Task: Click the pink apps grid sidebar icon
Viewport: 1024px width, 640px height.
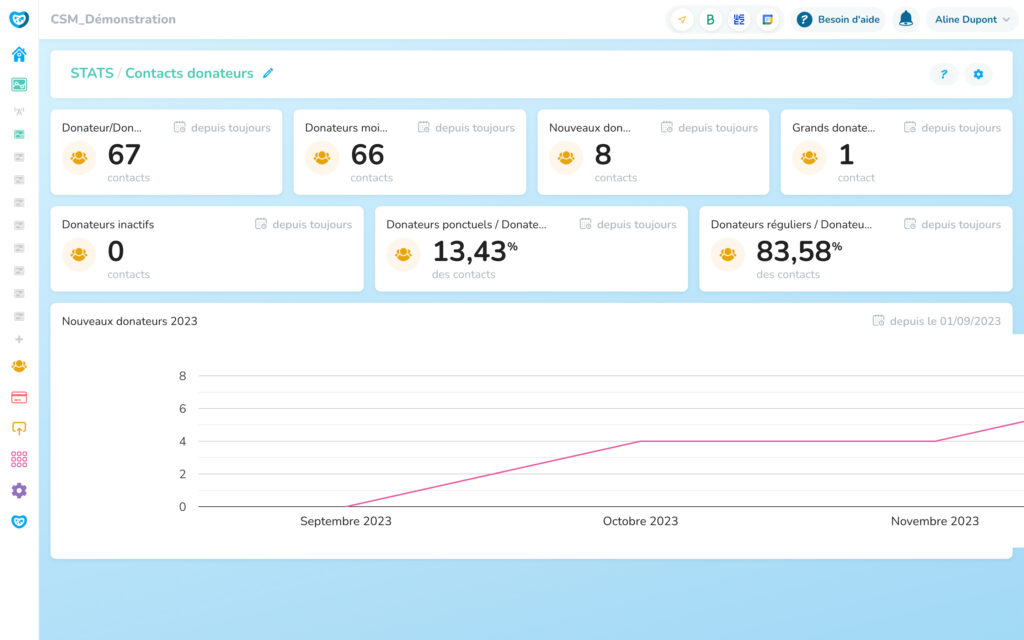Action: pos(19,459)
